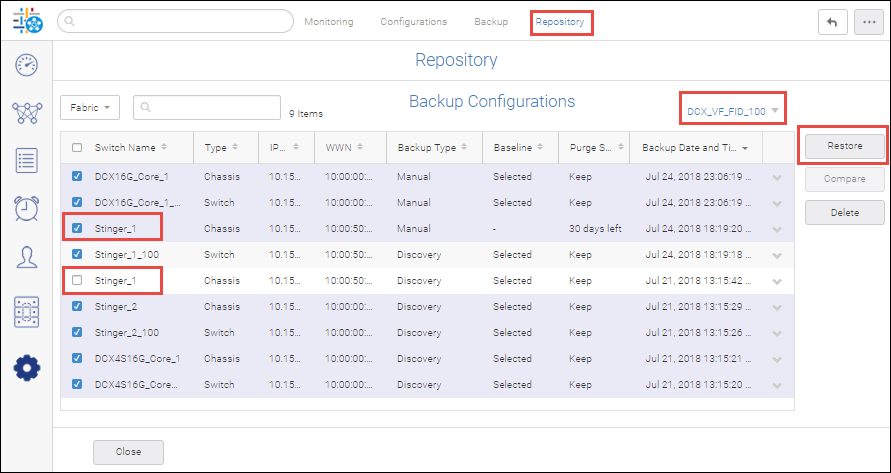Screen dimensions: 891x473
Task: Open the inventory list icon in sidebar
Action: (x=27, y=161)
